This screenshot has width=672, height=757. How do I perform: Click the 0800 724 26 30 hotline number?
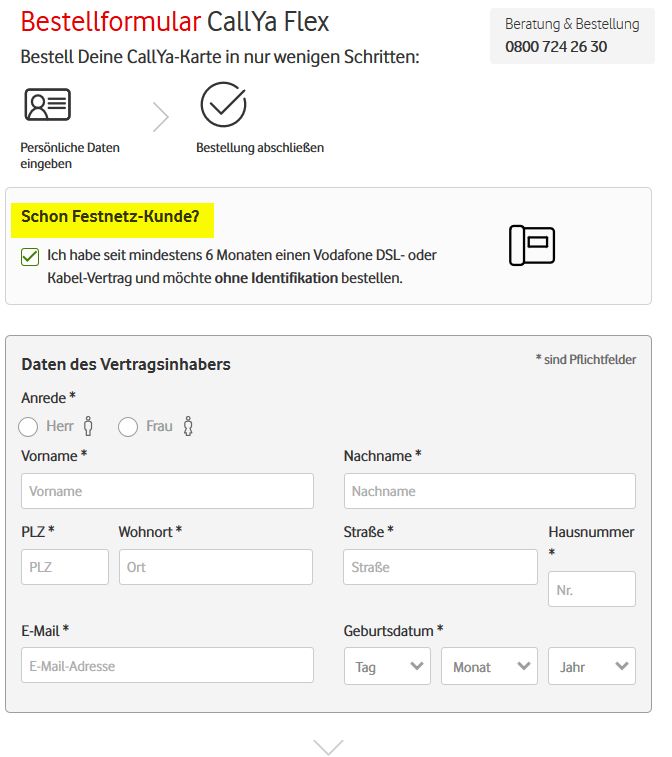[556, 47]
